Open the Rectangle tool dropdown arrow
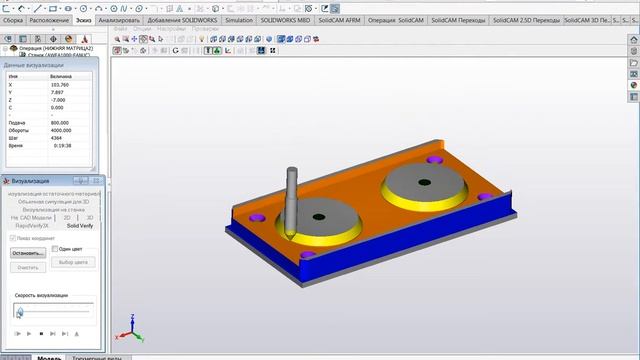 tap(60, 9)
